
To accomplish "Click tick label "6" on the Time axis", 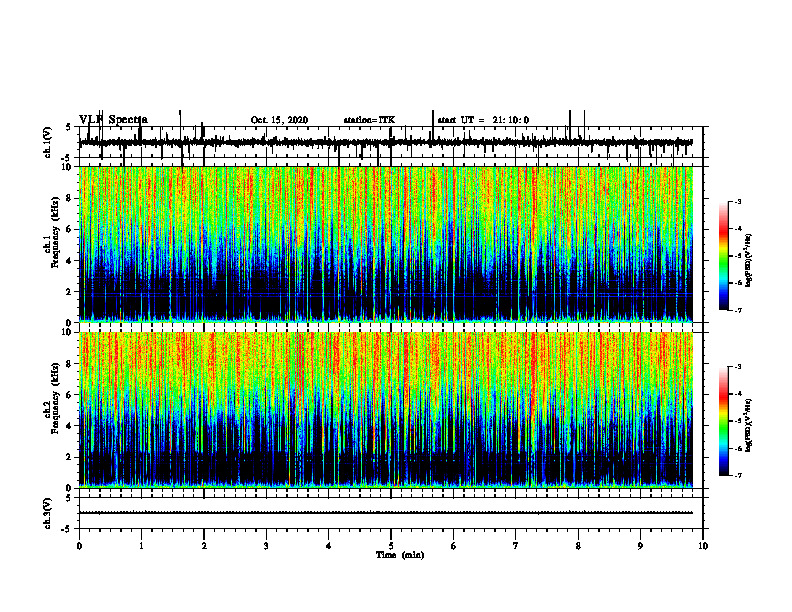I will pyautogui.click(x=454, y=546).
